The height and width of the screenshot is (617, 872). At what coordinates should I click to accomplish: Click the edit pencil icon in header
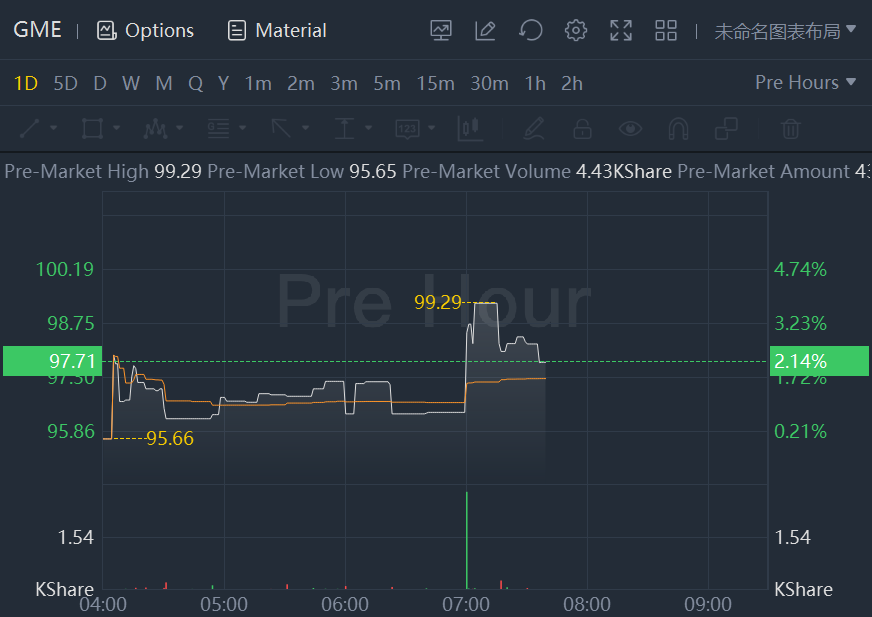coord(486,30)
